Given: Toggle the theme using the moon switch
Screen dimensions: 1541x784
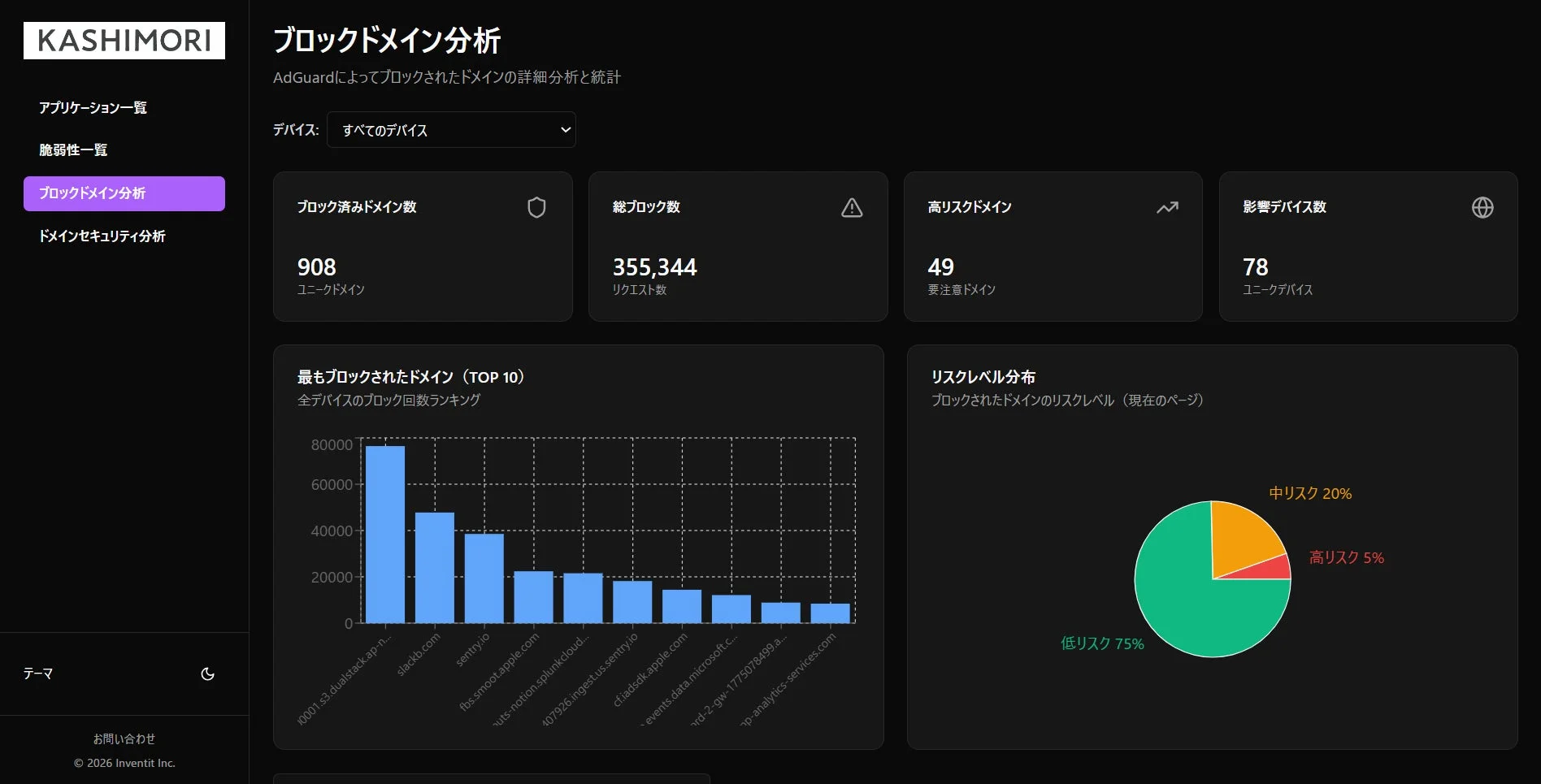Looking at the screenshot, I should 206,674.
